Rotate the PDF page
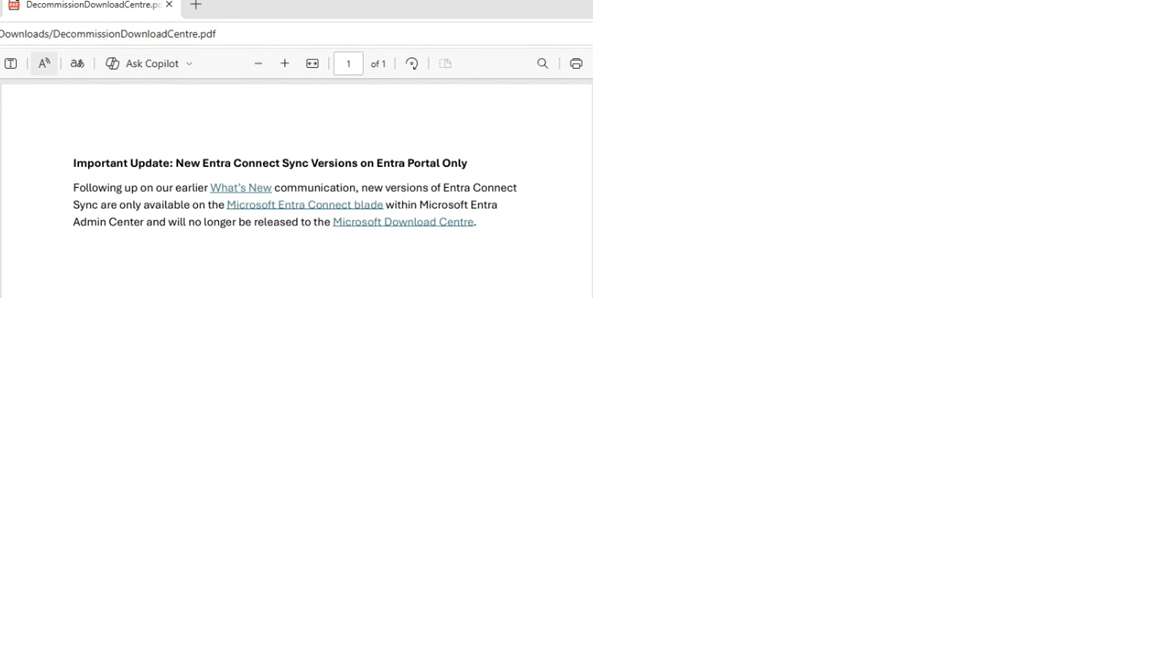Viewport: 1152px width, 648px height. (x=412, y=64)
